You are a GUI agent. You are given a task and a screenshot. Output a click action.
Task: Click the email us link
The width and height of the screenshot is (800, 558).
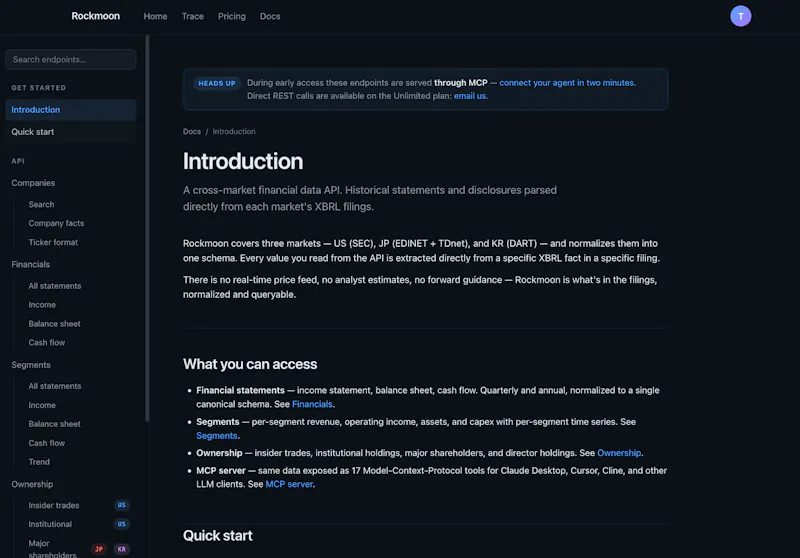470,96
